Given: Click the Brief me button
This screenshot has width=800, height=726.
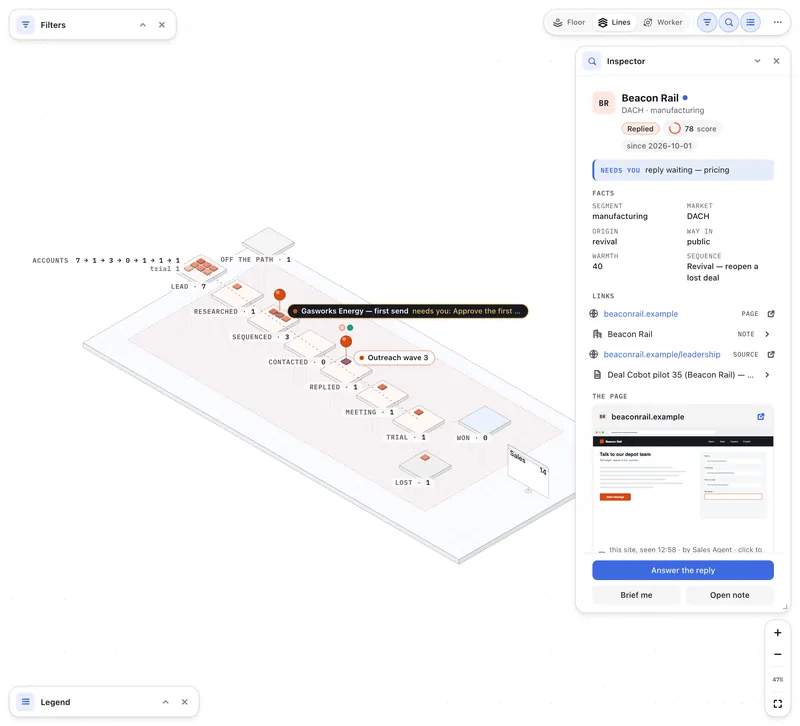Looking at the screenshot, I should click(636, 595).
